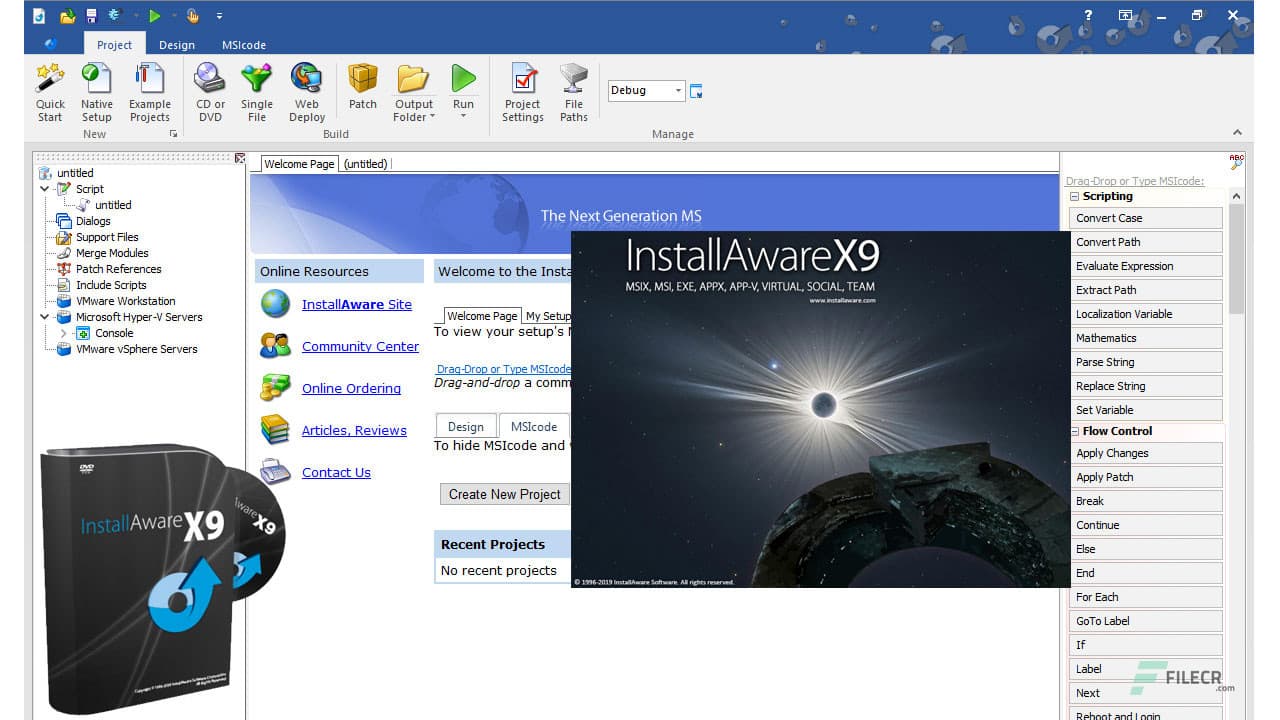Screen dimensions: 1280x720
Task: Collapse the Script tree node
Action: pos(44,188)
